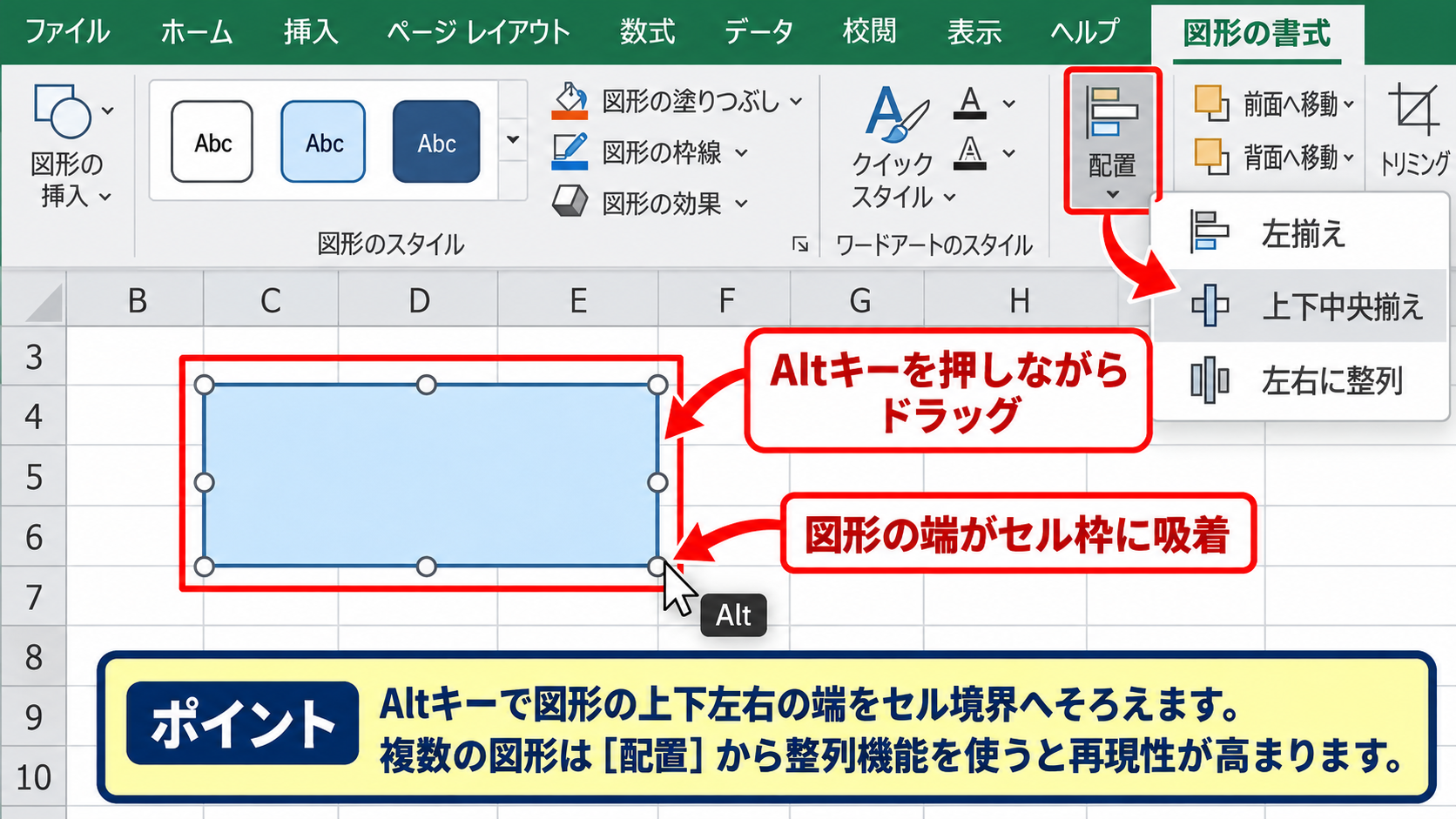The height and width of the screenshot is (819, 1456).
Task: Click the 図形の枠線 pen icon
Action: pyautogui.click(x=570, y=152)
